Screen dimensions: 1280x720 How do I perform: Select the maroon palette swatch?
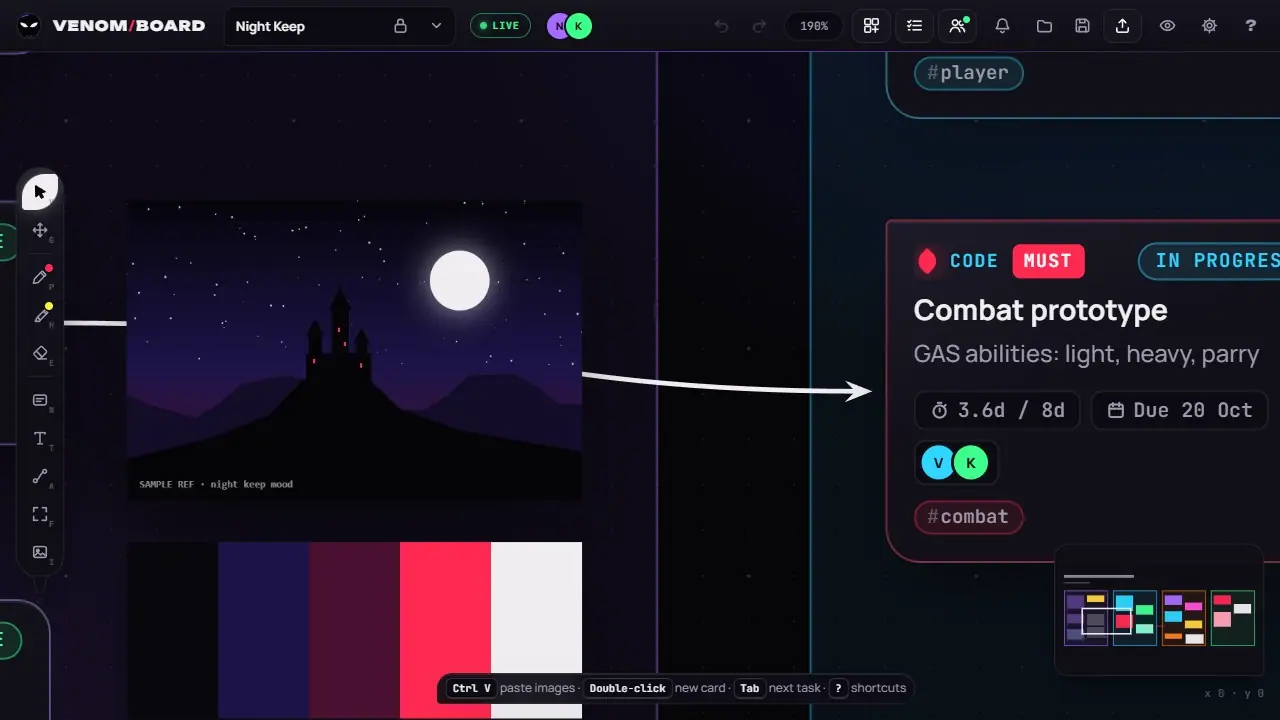(x=354, y=630)
